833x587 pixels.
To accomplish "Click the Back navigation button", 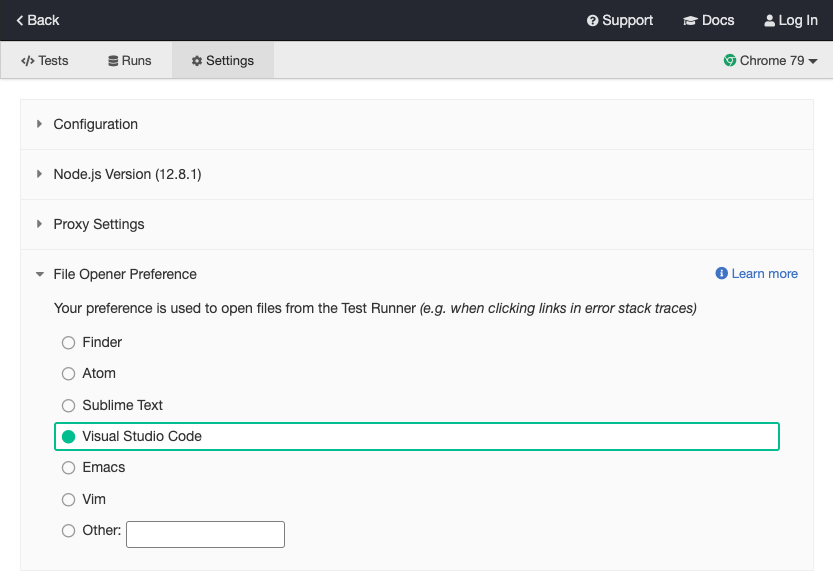I will coord(36,20).
